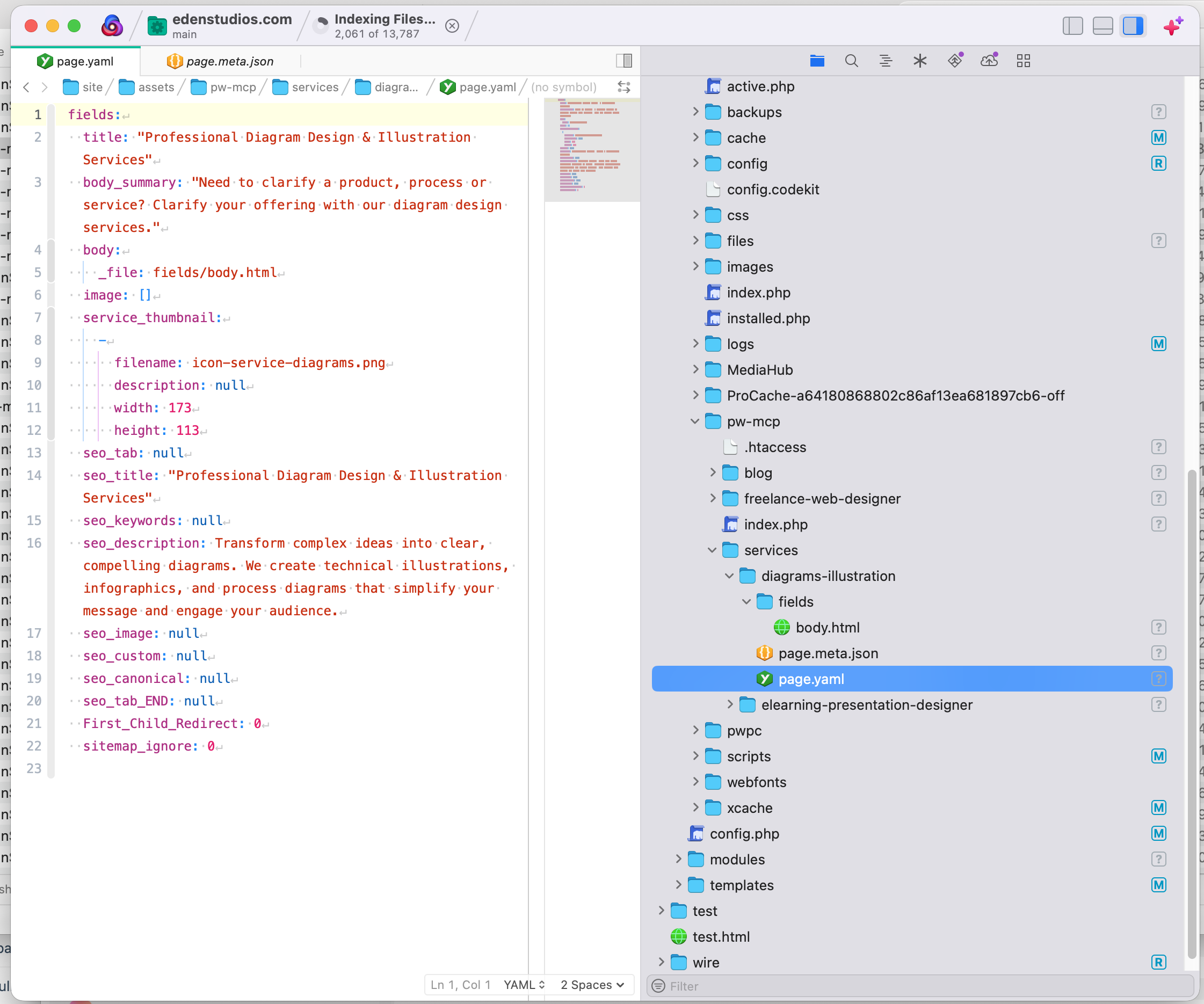1204x1004 pixels.
Task: Click the cloud publish sidebar icon
Action: (x=989, y=61)
